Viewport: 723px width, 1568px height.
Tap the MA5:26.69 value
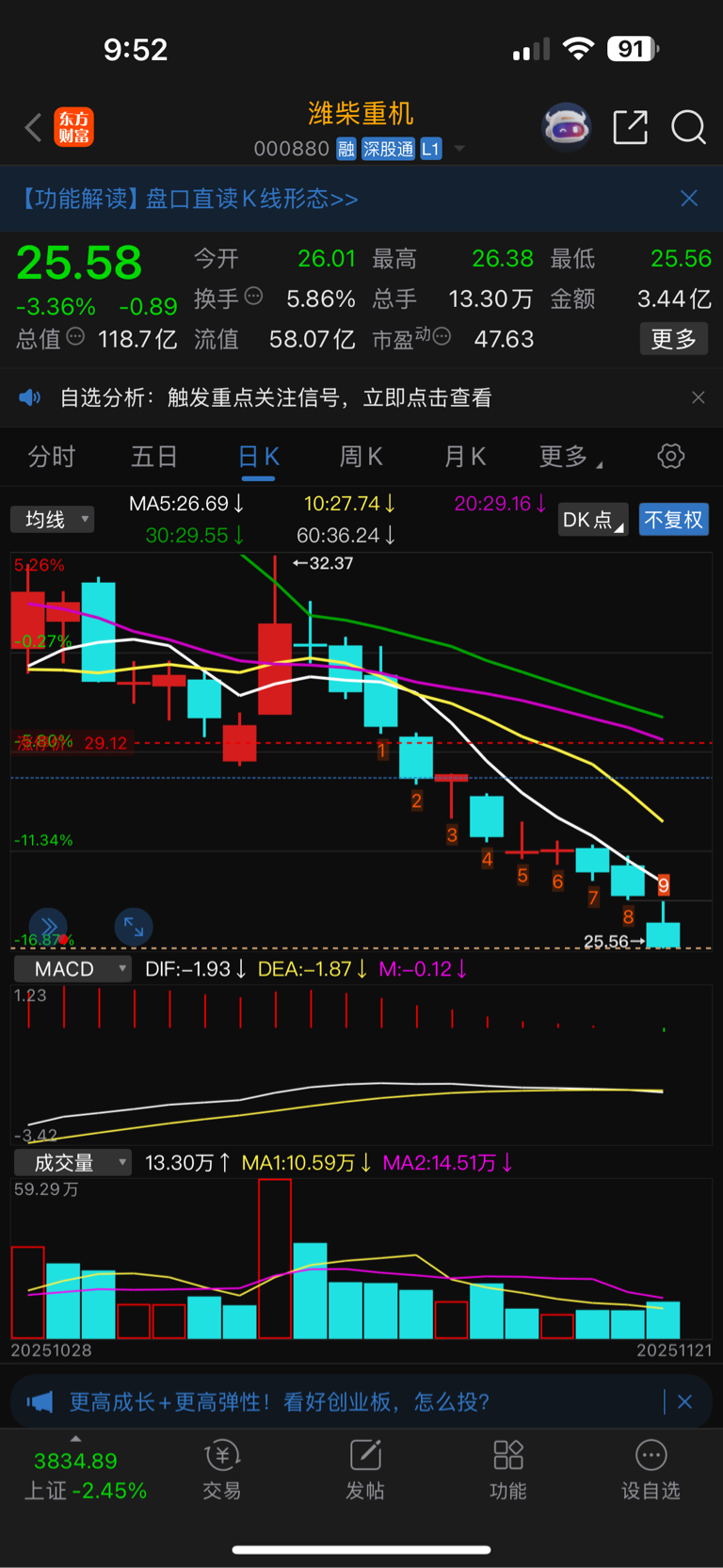186,504
